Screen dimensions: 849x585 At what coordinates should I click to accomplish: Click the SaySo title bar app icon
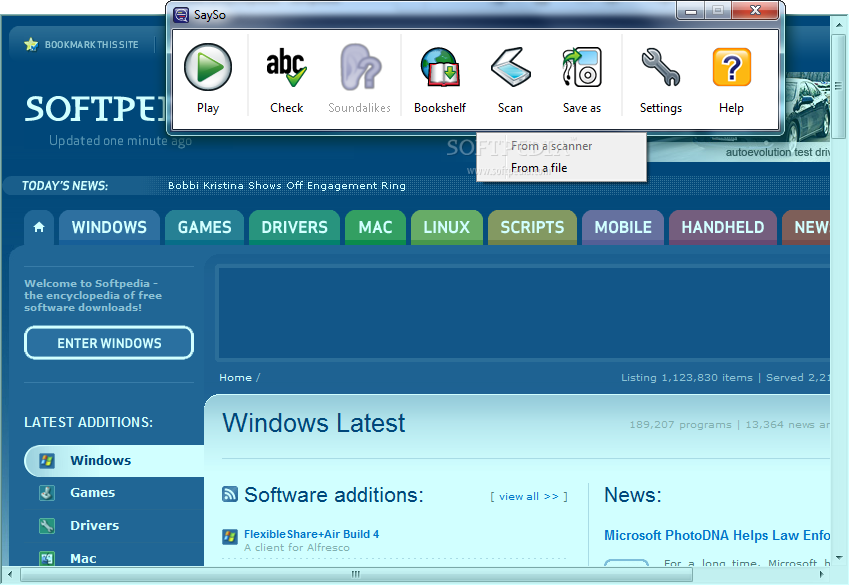click(181, 15)
